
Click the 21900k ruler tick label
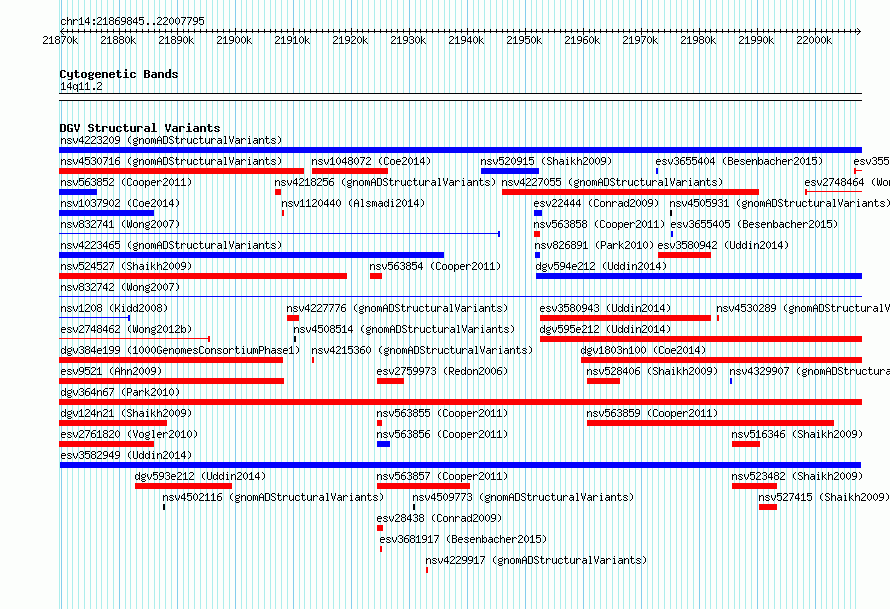point(234,40)
